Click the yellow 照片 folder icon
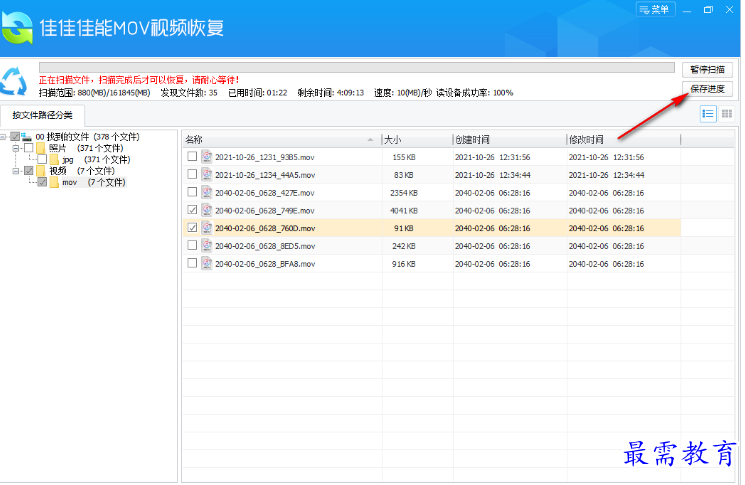 [x=41, y=148]
